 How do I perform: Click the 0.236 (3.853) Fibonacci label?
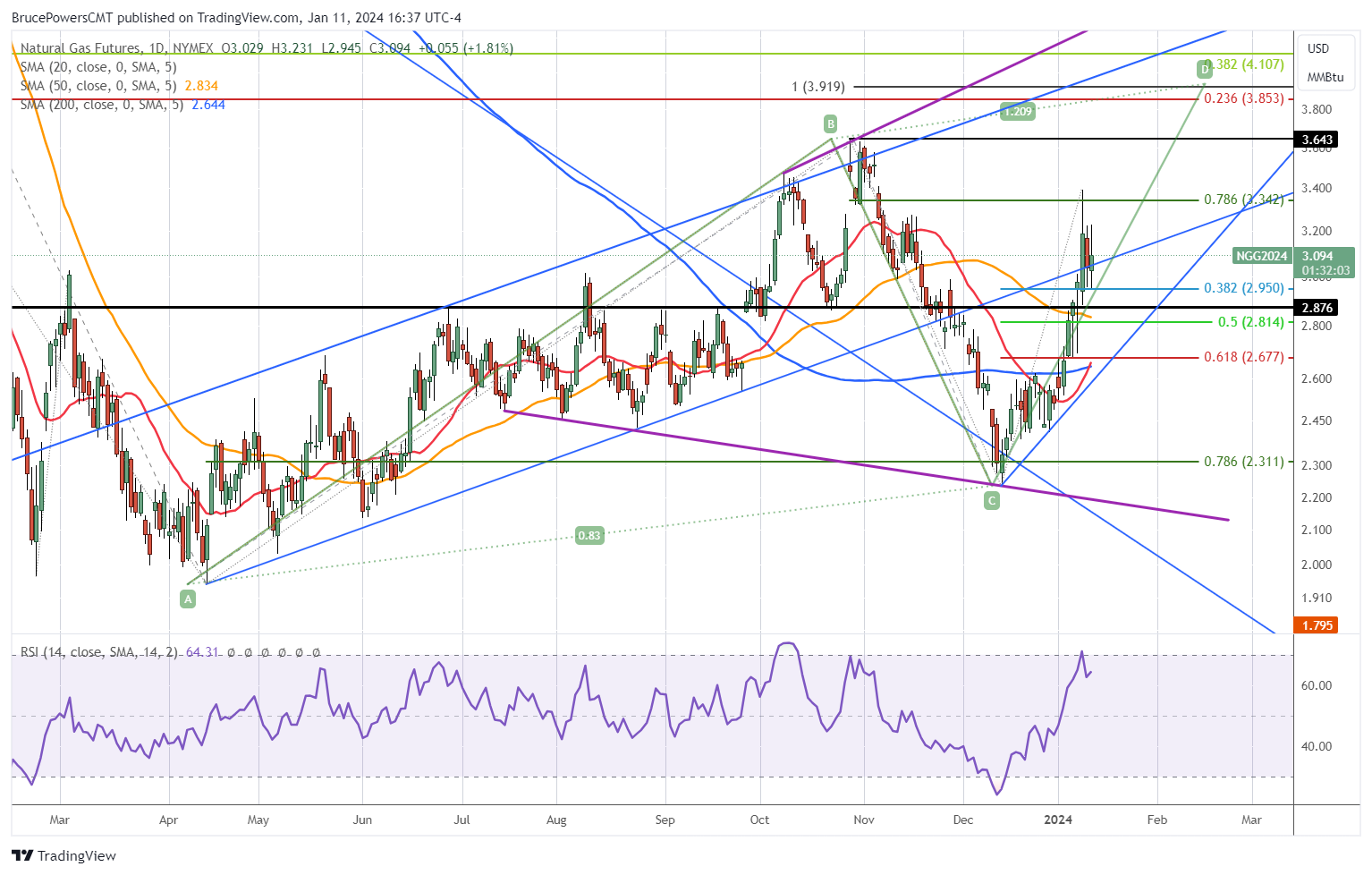pos(1244,98)
